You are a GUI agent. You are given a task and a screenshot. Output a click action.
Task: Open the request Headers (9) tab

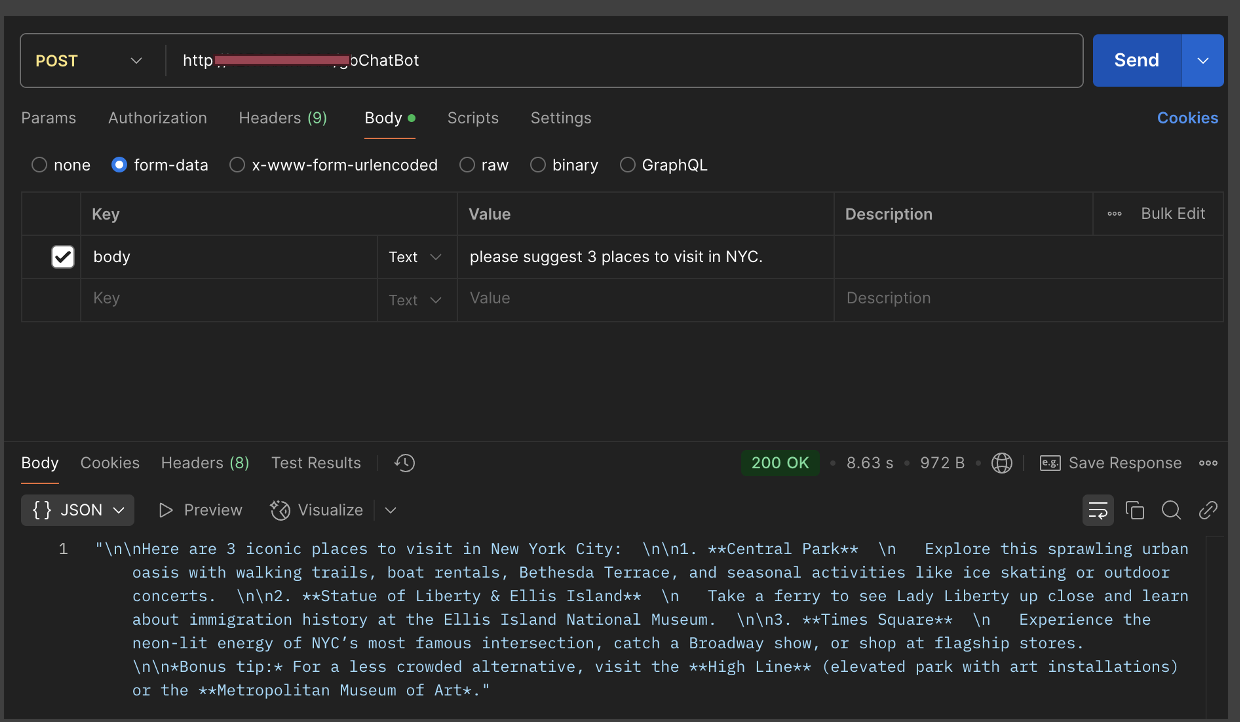283,118
